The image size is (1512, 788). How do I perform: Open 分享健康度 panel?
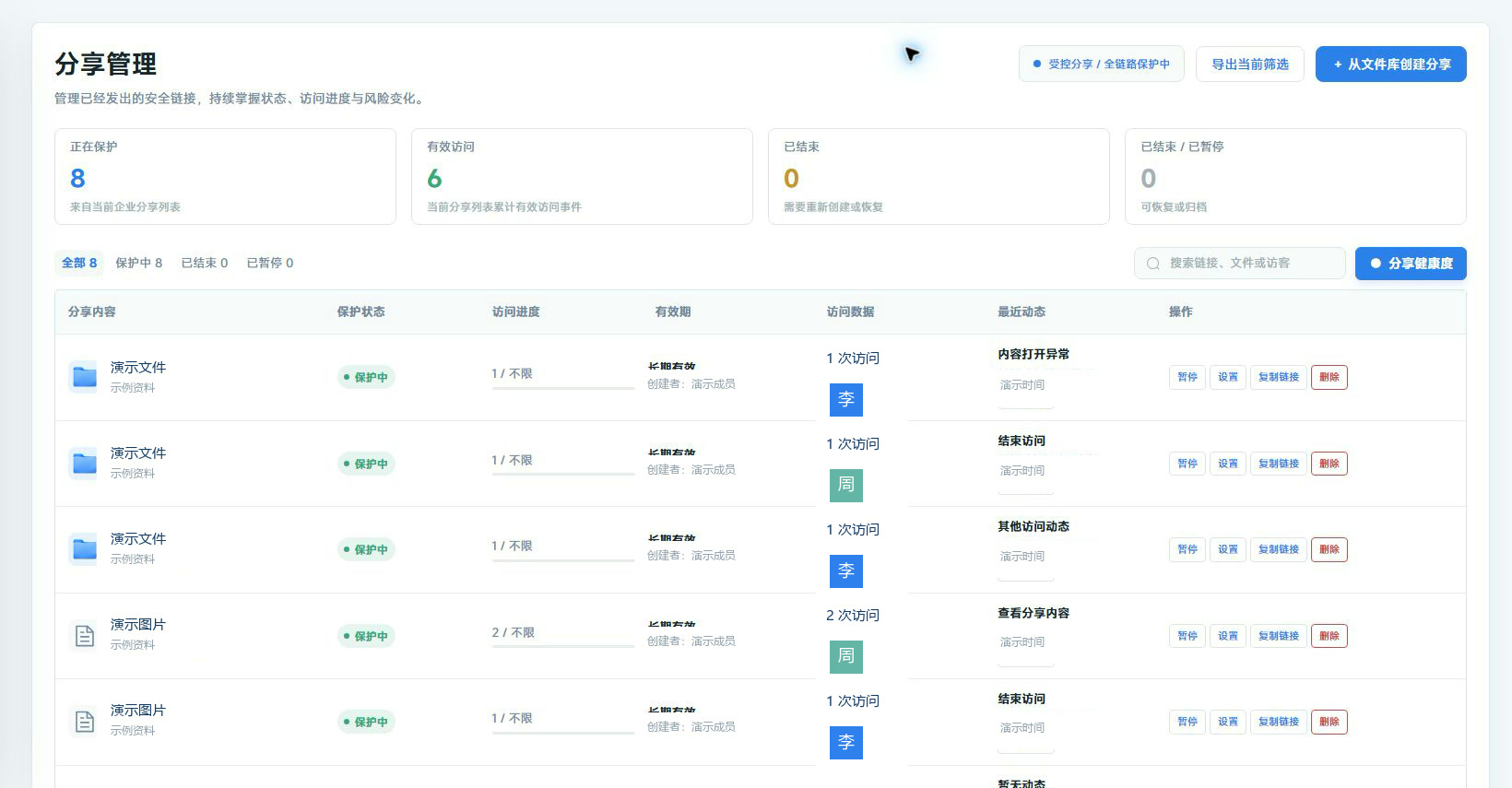click(x=1411, y=264)
